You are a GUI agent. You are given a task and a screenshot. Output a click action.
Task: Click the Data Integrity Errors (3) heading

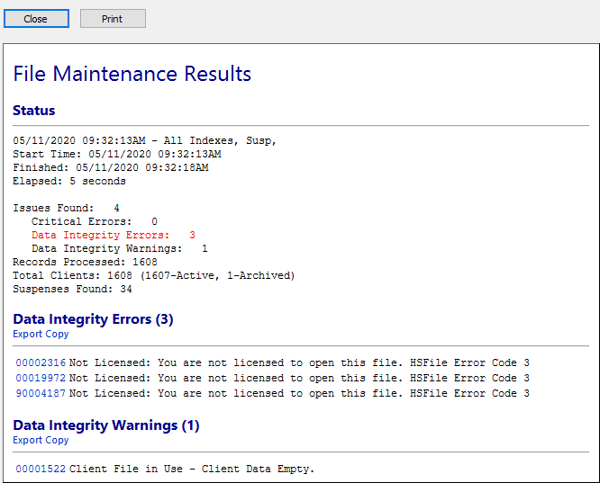click(93, 319)
